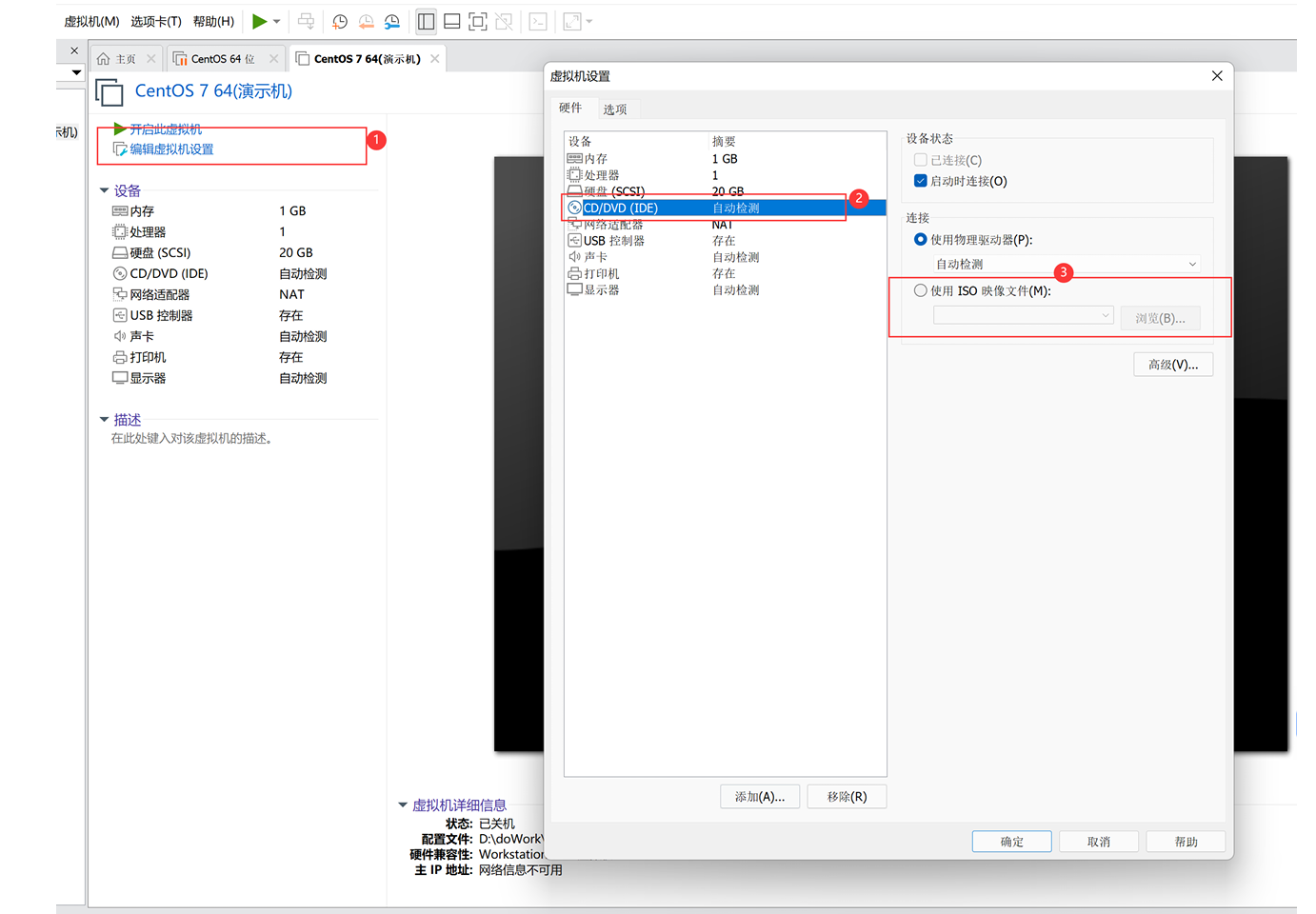The height and width of the screenshot is (914, 1316).
Task: Toggle the library sidebar view icon
Action: pos(426,21)
